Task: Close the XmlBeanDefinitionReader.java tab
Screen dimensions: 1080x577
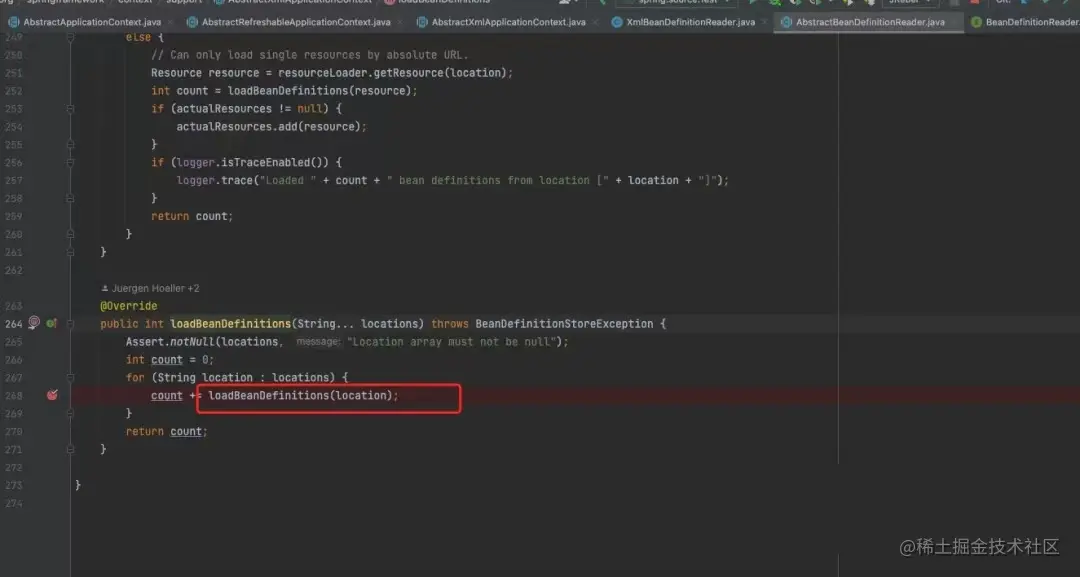Action: pos(765,22)
